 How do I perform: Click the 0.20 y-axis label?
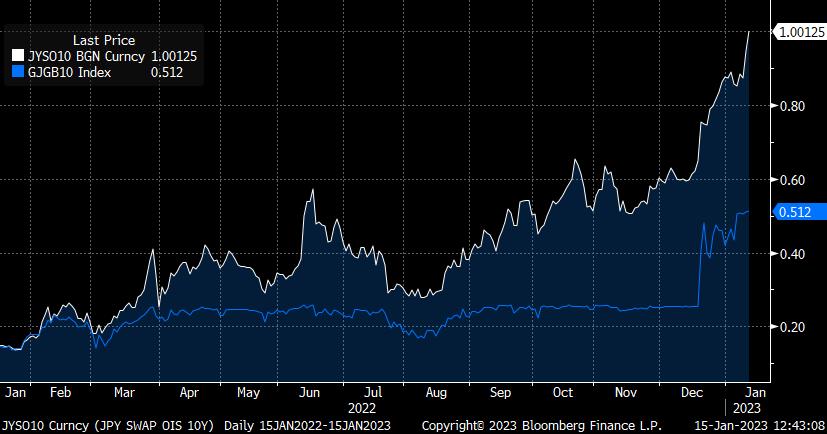[x=792, y=327]
